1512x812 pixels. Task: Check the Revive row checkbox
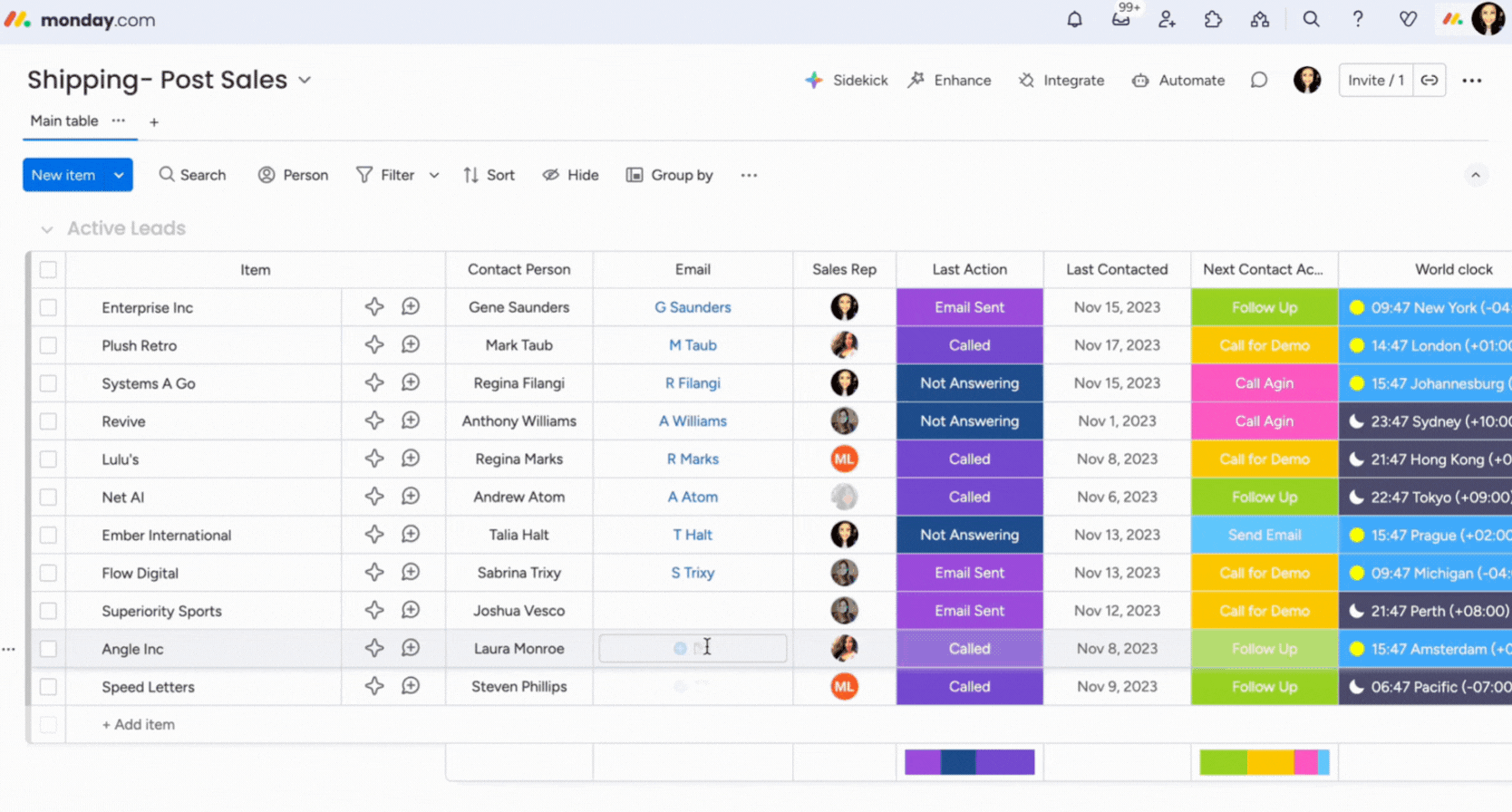tap(48, 421)
